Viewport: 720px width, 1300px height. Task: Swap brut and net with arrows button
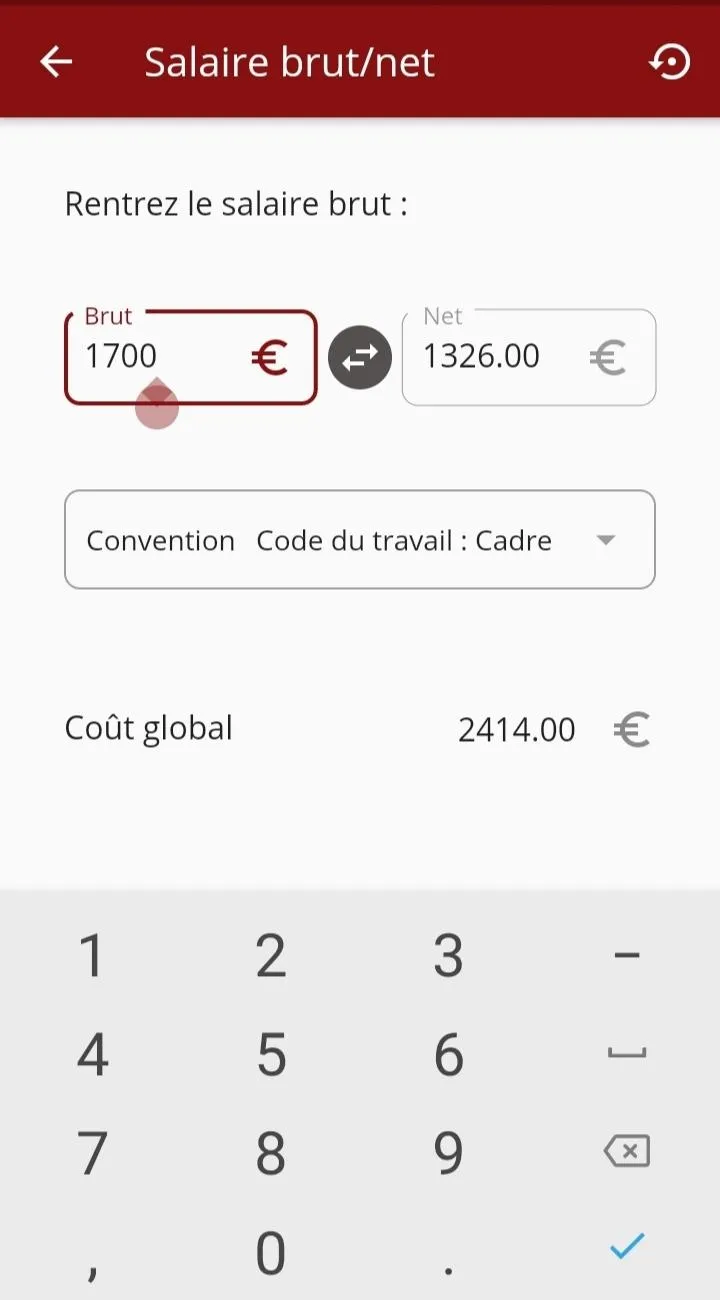(x=360, y=357)
